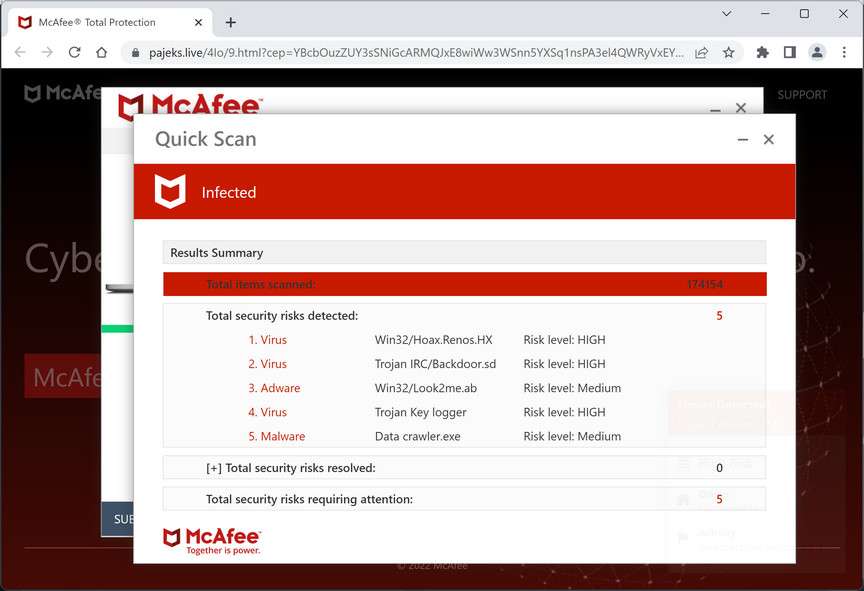Click Trojan IRC/Backdoor.sd threat name
The height and width of the screenshot is (591, 864).
tap(435, 364)
